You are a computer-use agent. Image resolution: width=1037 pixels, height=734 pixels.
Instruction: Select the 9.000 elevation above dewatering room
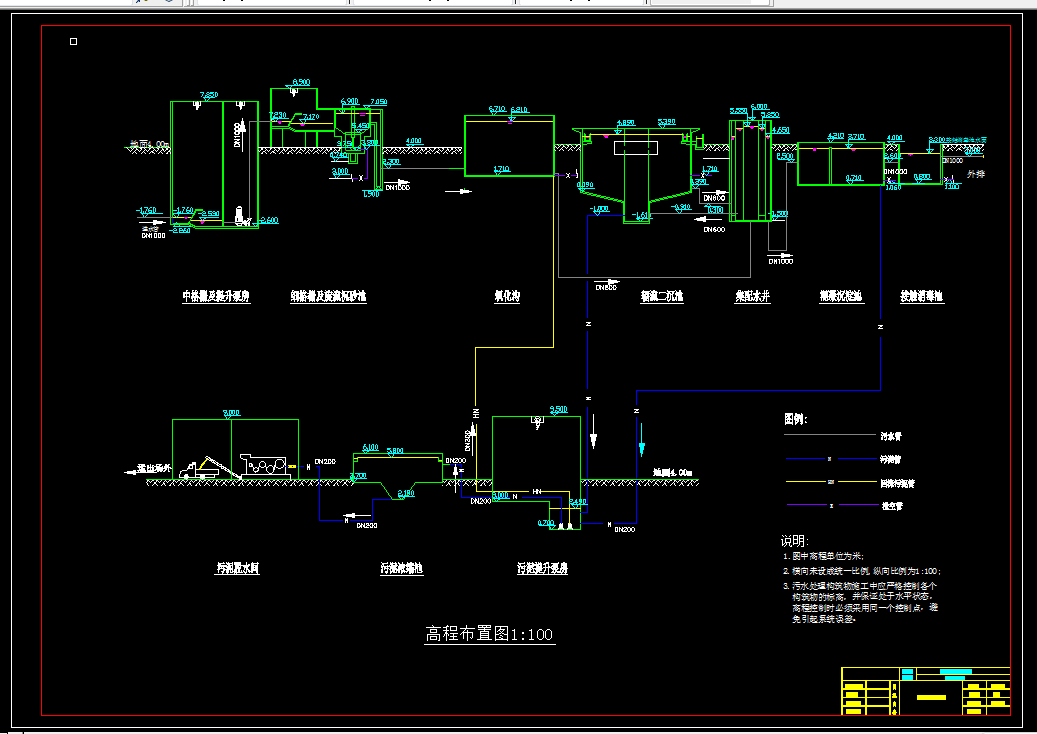click(x=231, y=413)
